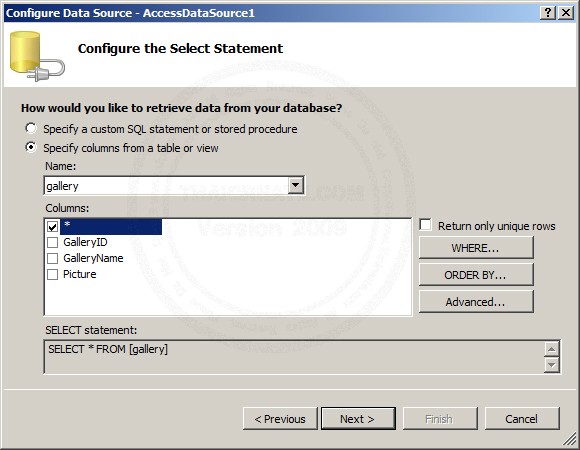Click the database plug icon
This screenshot has height=450, width=580.
(37, 56)
